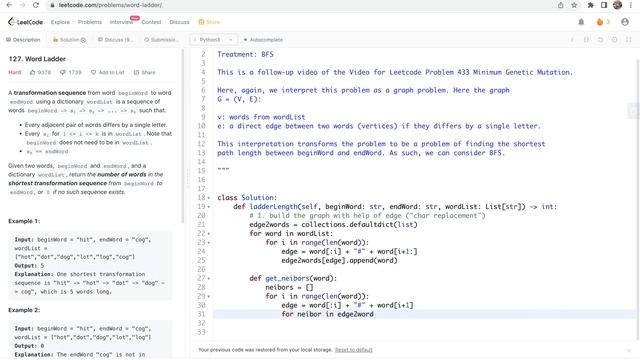Collapse code fold arrow at line 18

click(209, 198)
